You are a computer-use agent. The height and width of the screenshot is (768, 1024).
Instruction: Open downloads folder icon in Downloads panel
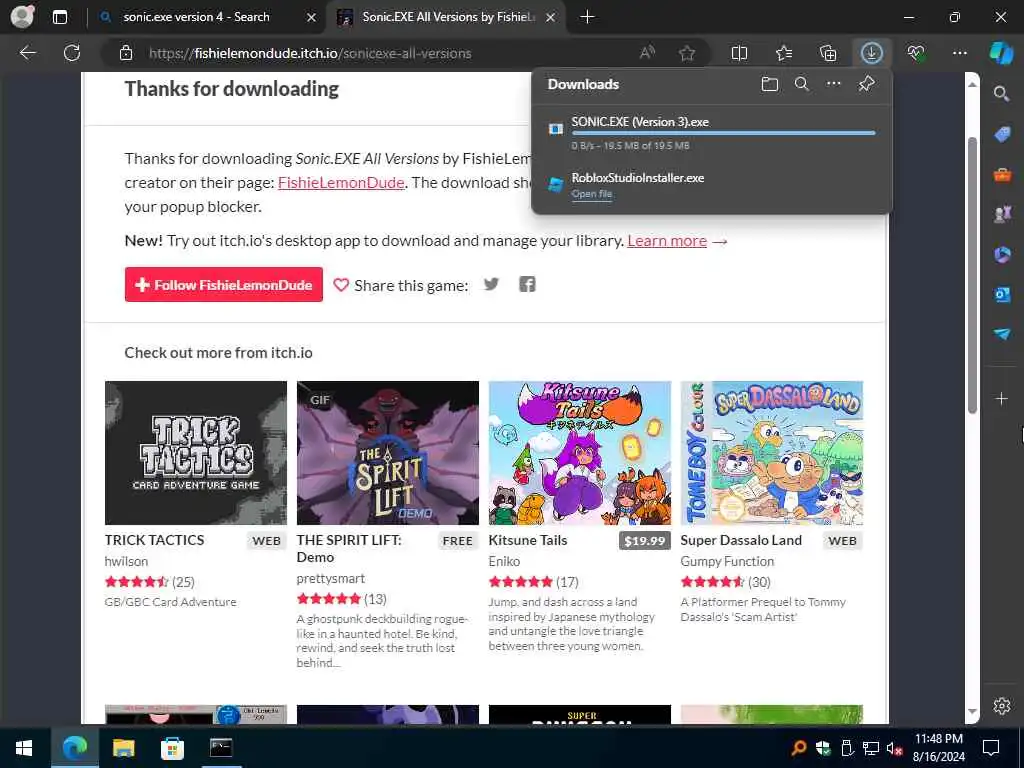769,84
